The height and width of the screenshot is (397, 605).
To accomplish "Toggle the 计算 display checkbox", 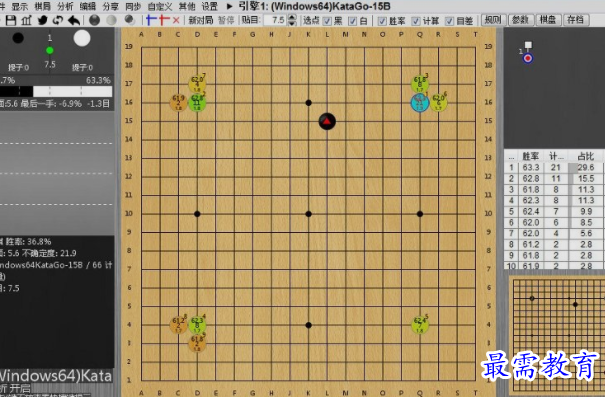I will [x=416, y=21].
